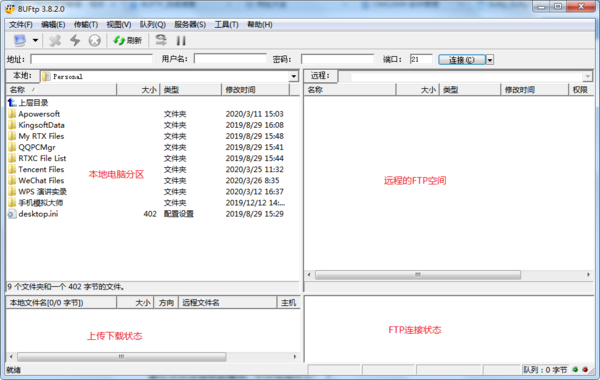Click the disconnect toolbar icon
The height and width of the screenshot is (380, 600).
55,40
